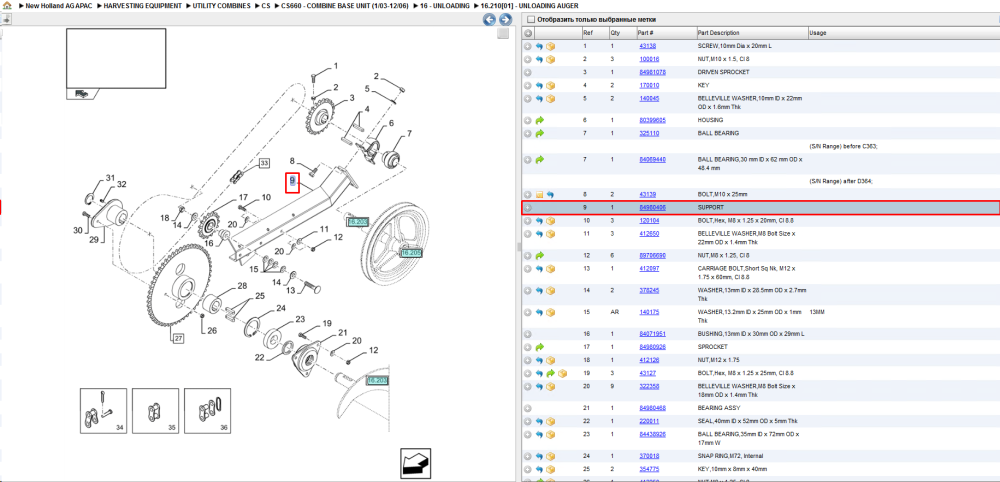Expand the plus button for DRIVEN SPROCKET row
This screenshot has width=1000, height=482.
[528, 72]
